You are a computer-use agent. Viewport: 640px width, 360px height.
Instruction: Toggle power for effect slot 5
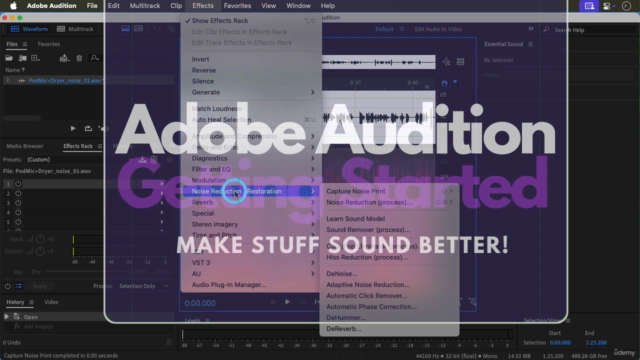click(x=18, y=222)
